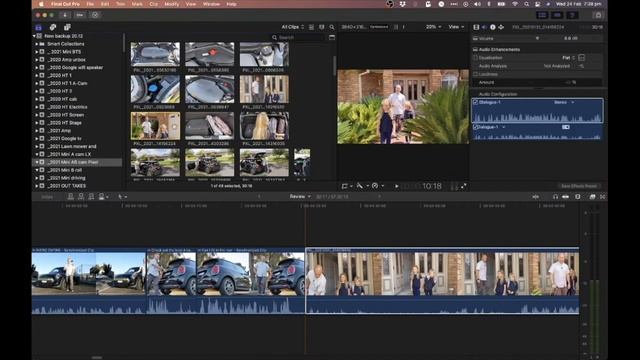Open the Flat equalization preset dropdown
640x360 pixels.
tap(569, 58)
